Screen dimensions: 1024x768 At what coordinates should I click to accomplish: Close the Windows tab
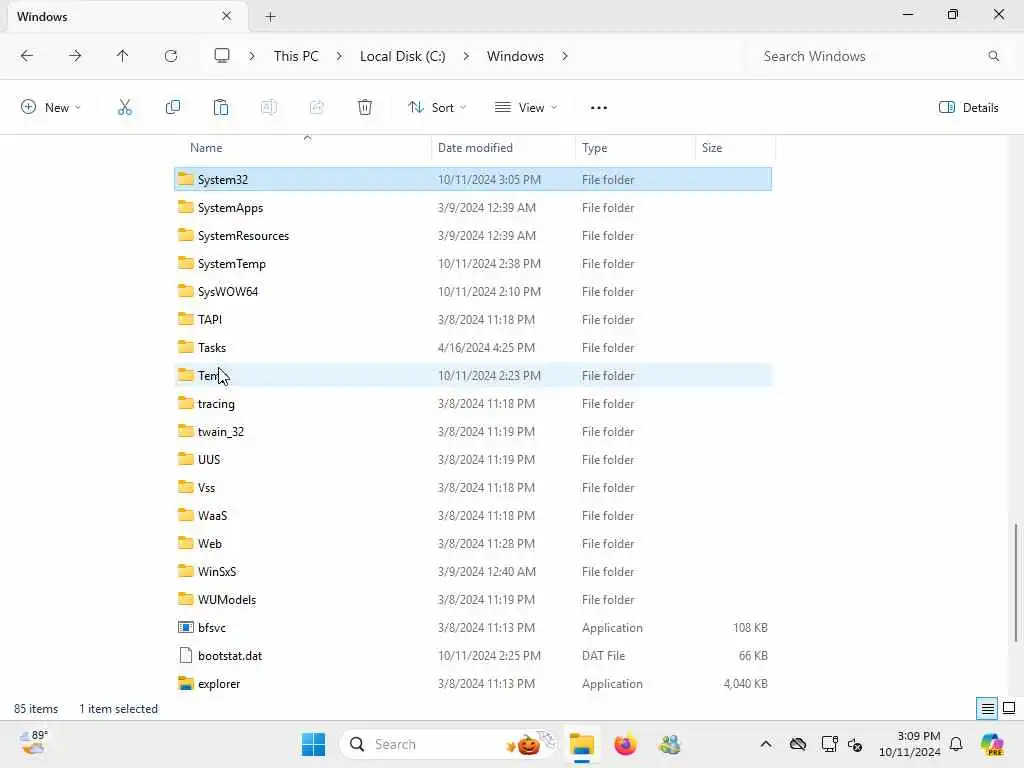227,16
